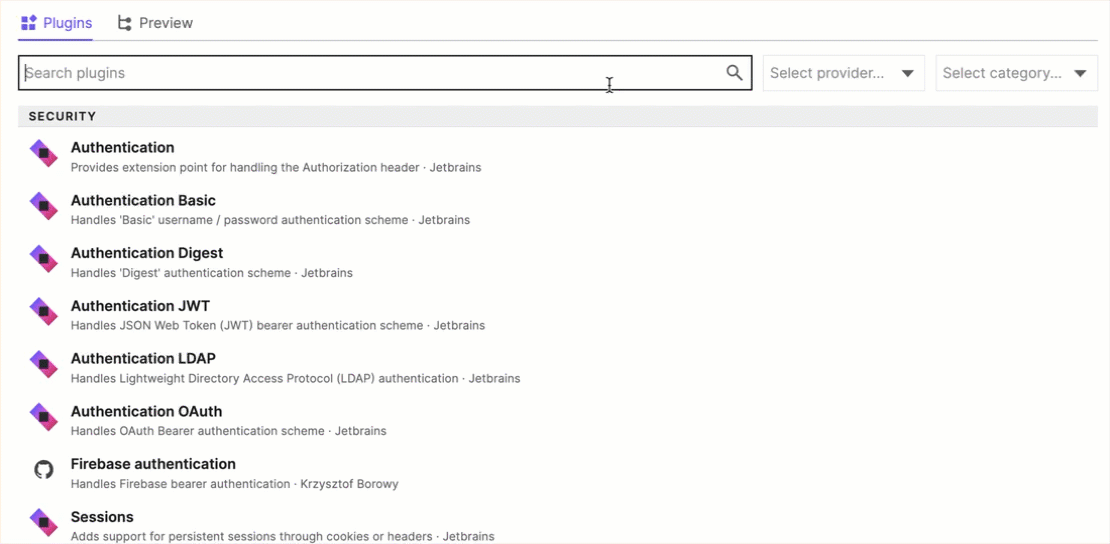The width and height of the screenshot is (1110, 544).
Task: Click the Authentication Basic plugin icon
Action: [x=43, y=206]
